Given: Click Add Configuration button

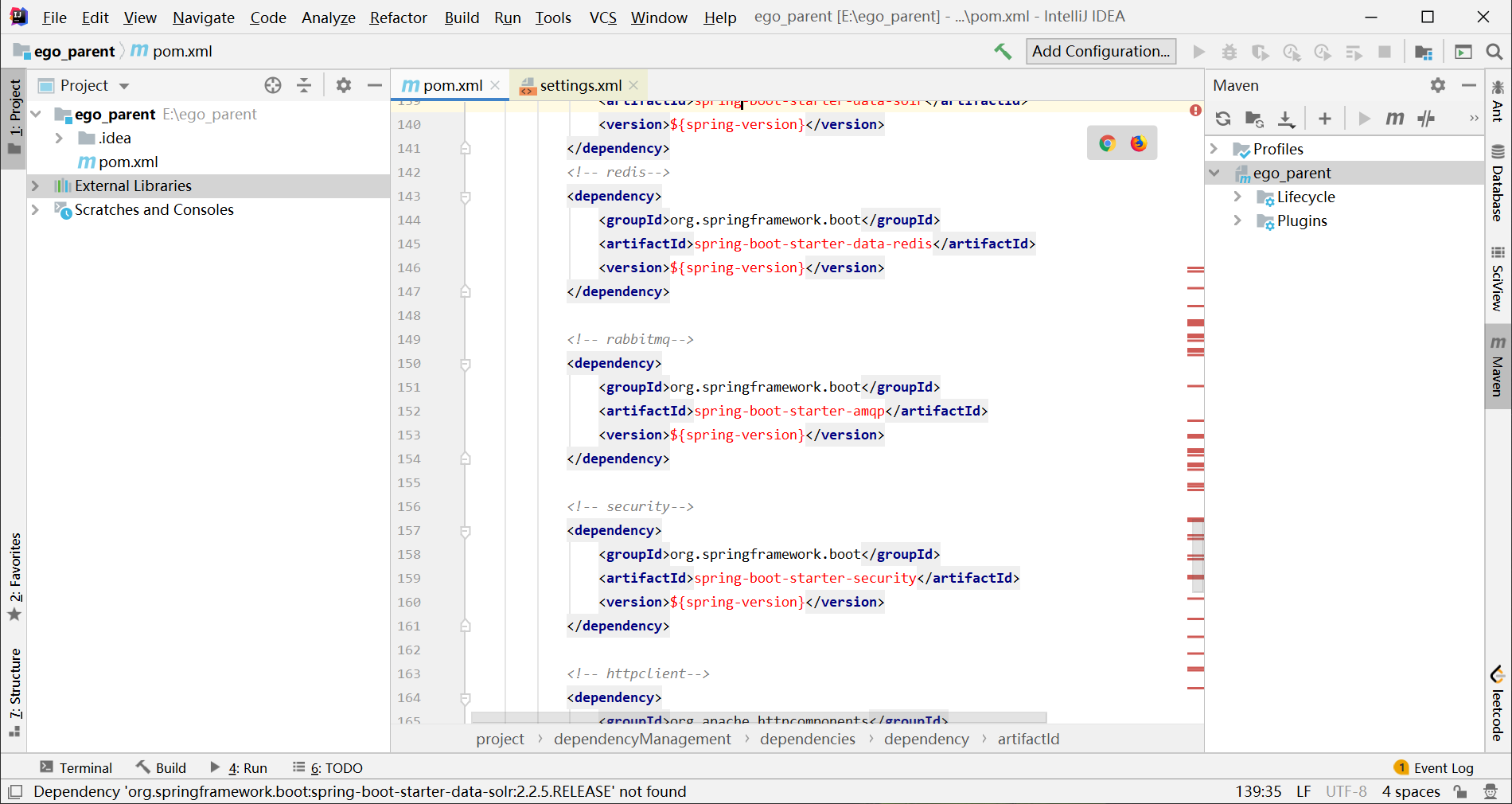Looking at the screenshot, I should coord(1101,52).
